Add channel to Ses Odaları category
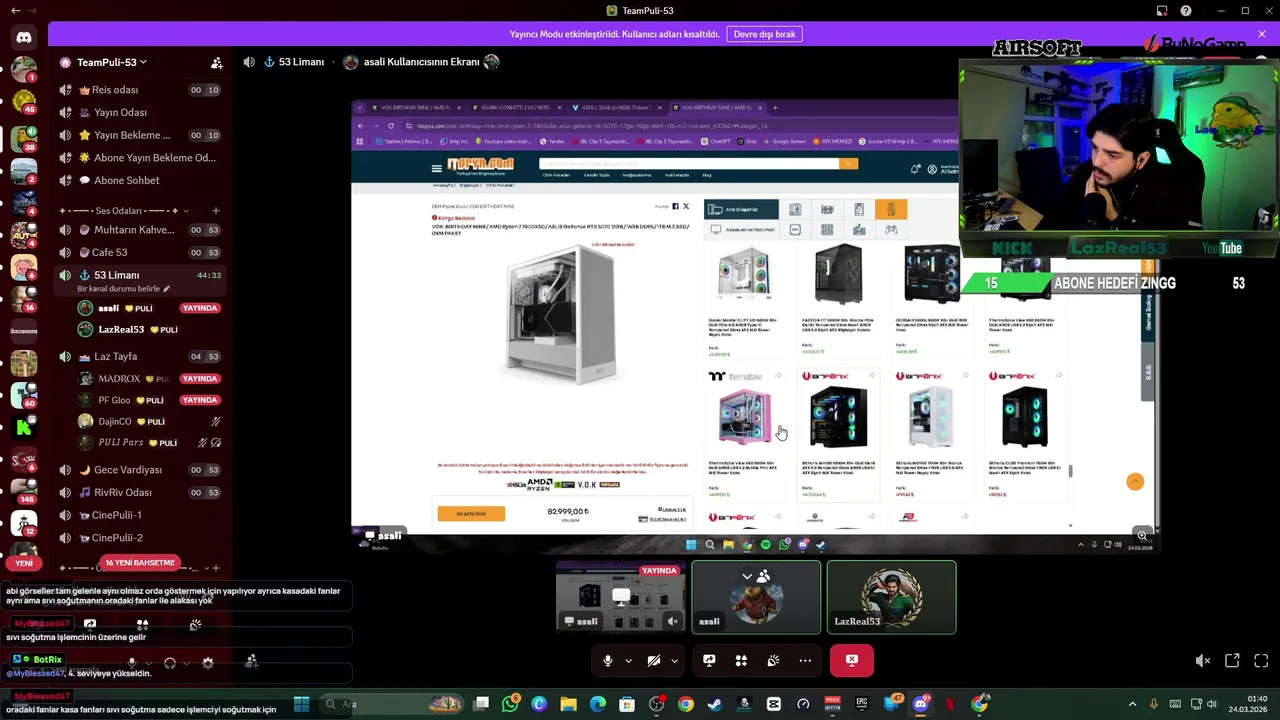The image size is (1280, 720). (215, 211)
